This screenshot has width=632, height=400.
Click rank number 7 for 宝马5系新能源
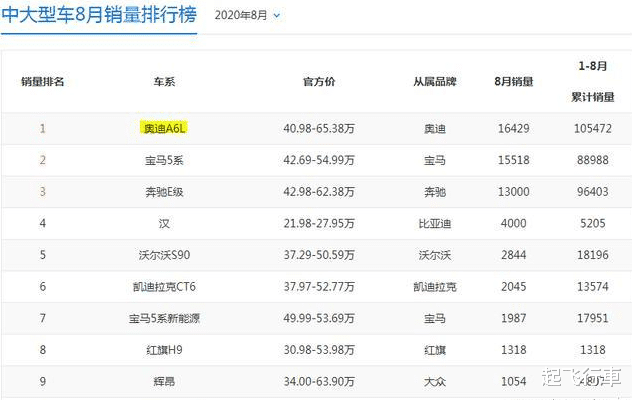(x=42, y=319)
